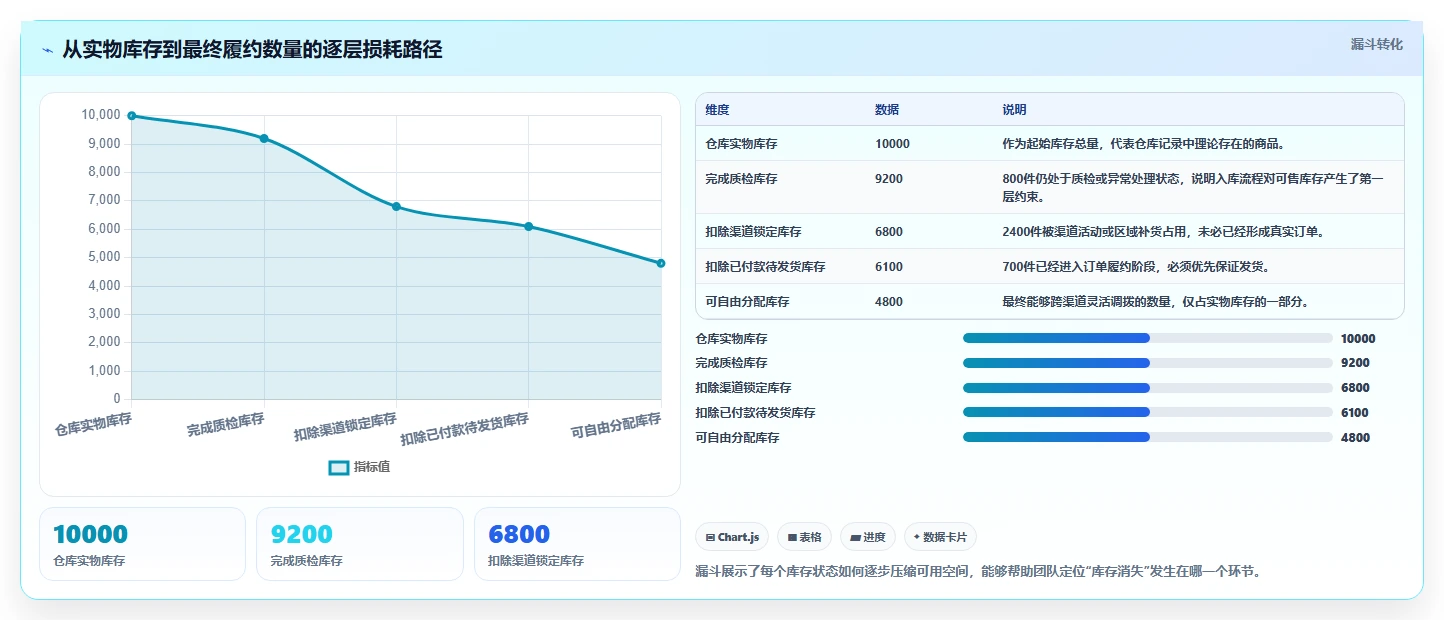This screenshot has width=1444, height=620.
Task: Click the 完成质检库存 progress bar
Action: (x=1147, y=363)
